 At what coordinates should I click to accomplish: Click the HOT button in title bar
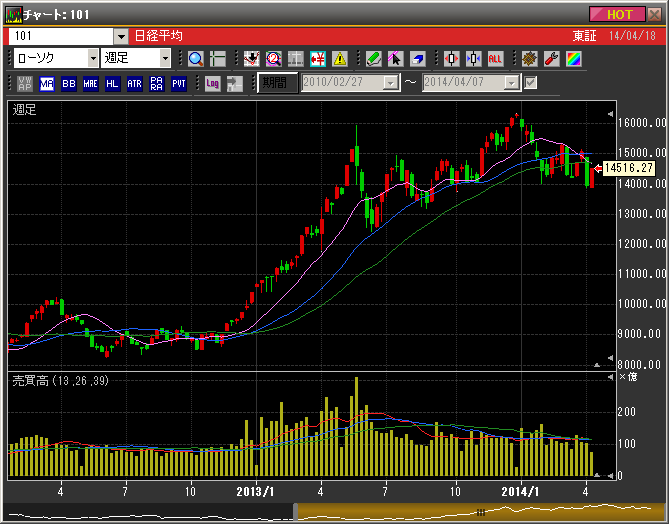tap(618, 14)
